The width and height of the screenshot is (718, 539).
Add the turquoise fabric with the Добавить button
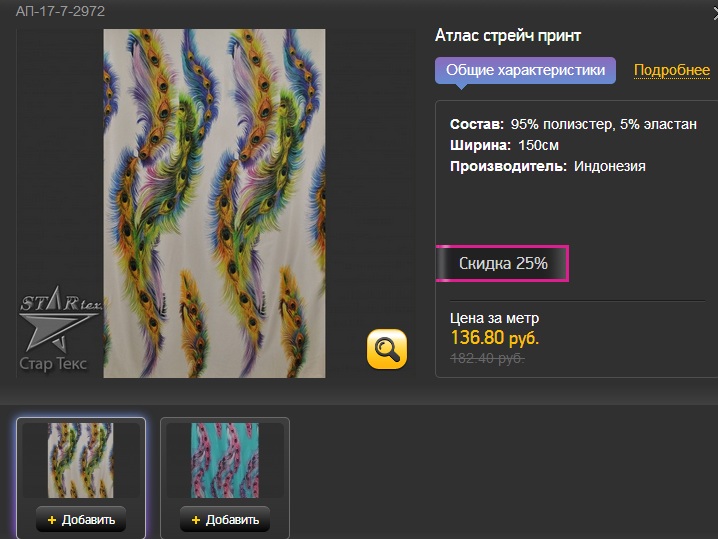point(225,520)
